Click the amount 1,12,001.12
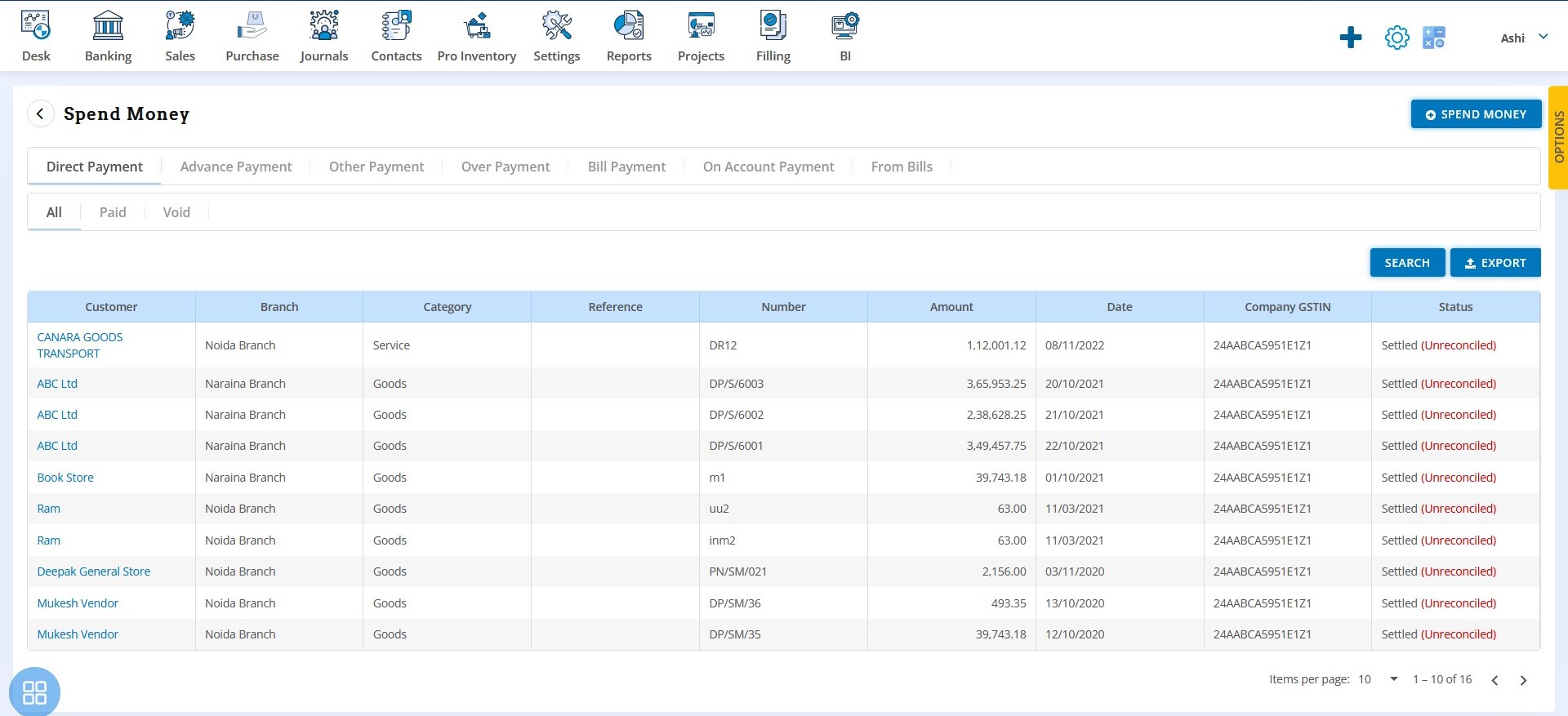Image resolution: width=1568 pixels, height=716 pixels. 996,345
